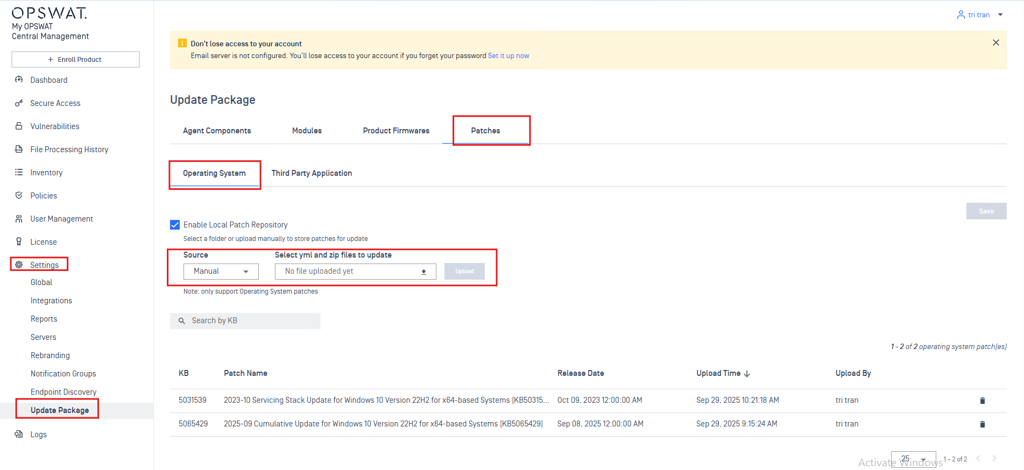Switch to the Modules tab
Image resolution: width=1024 pixels, height=470 pixels.
307,131
